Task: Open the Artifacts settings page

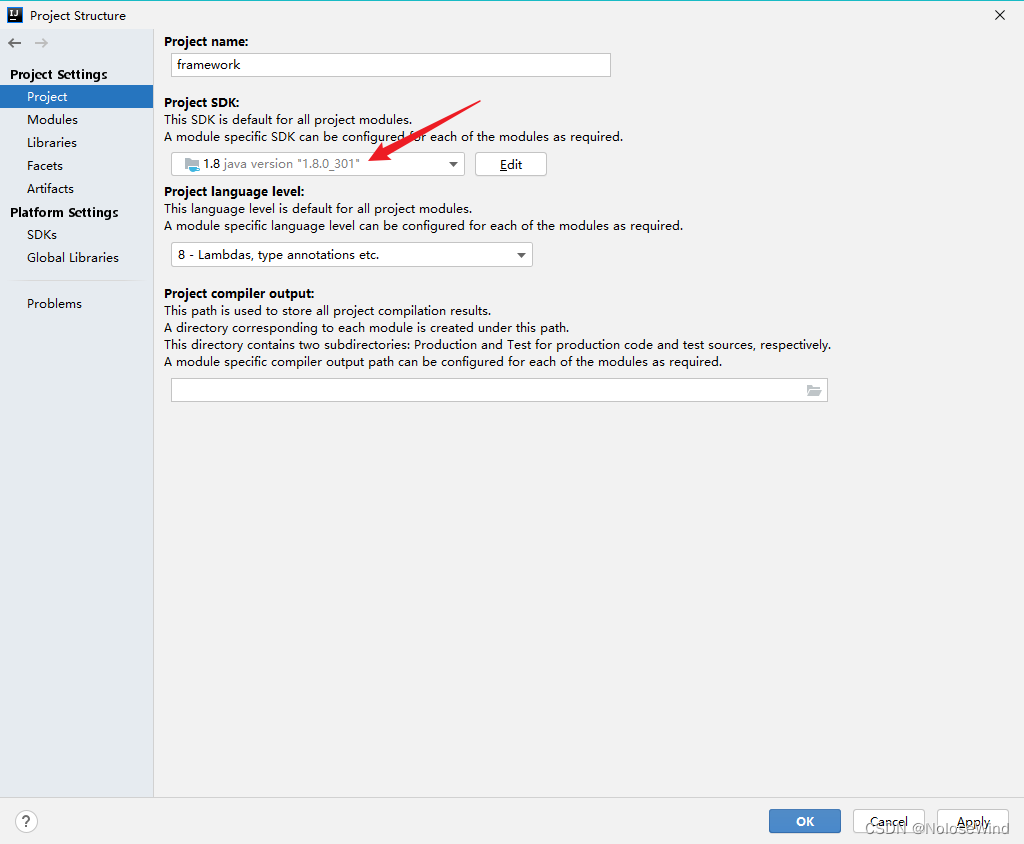Action: [x=50, y=188]
